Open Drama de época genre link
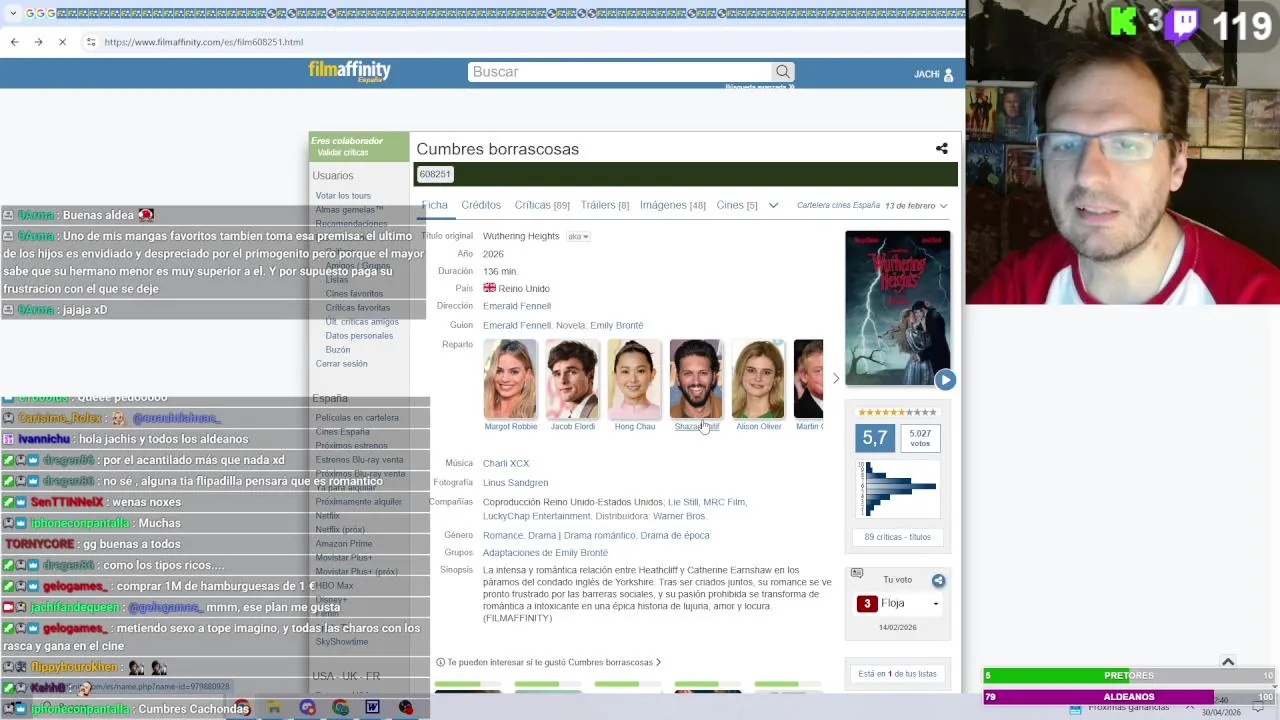The height and width of the screenshot is (720, 1280). (x=675, y=536)
